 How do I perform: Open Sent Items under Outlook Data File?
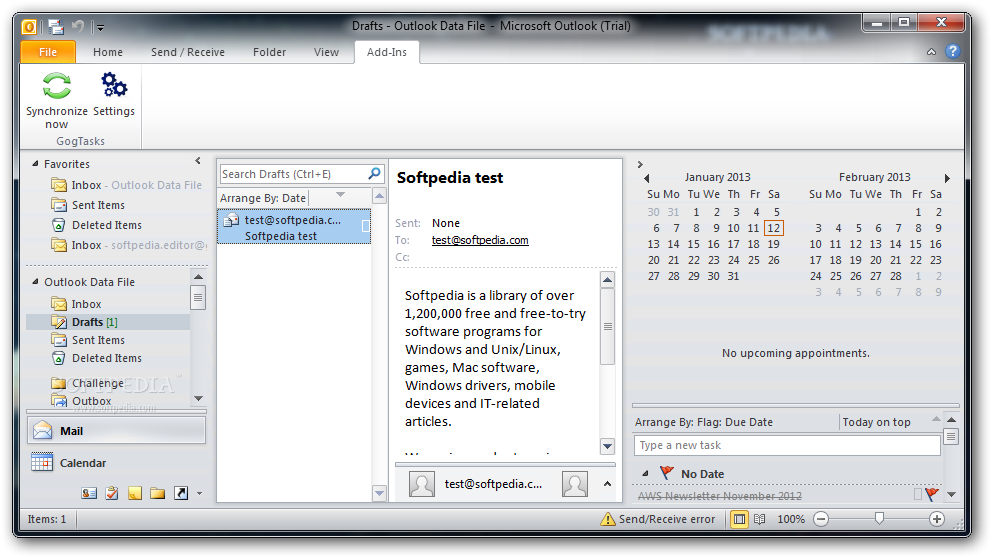(x=88, y=340)
